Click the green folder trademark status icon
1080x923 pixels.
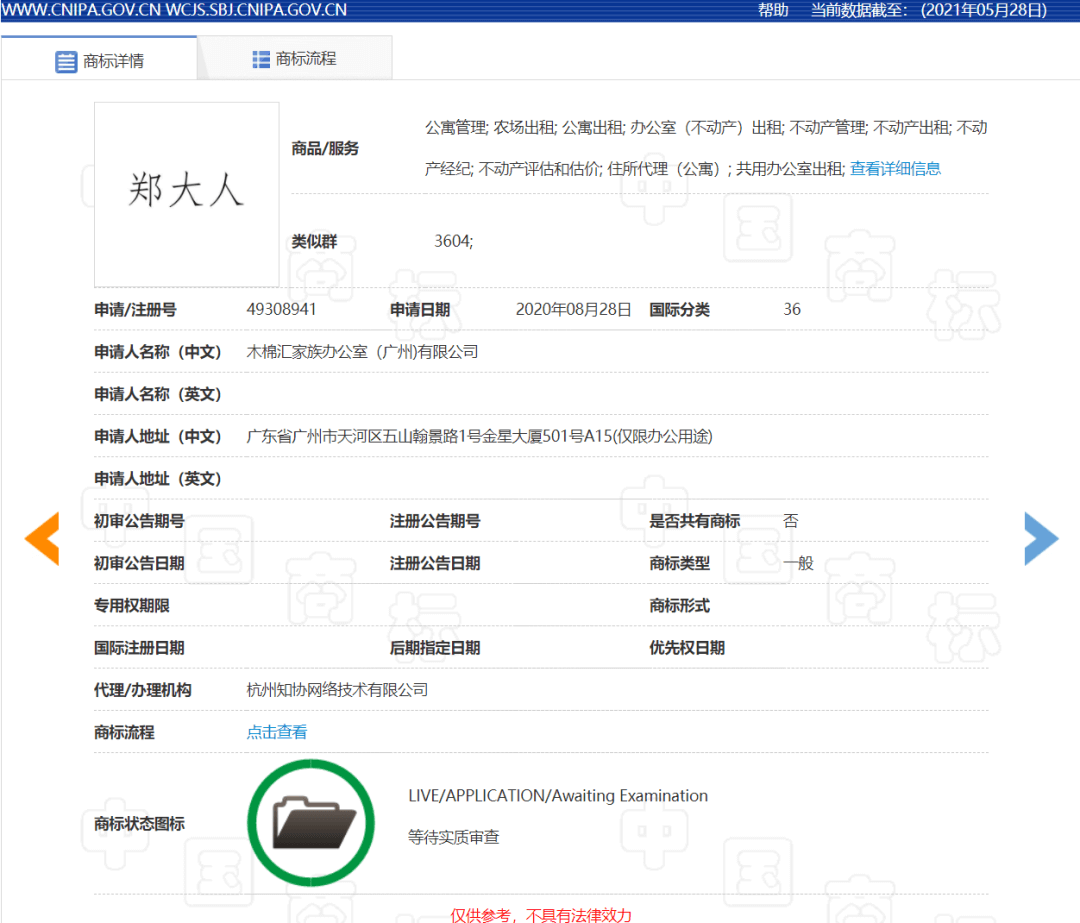(x=311, y=822)
